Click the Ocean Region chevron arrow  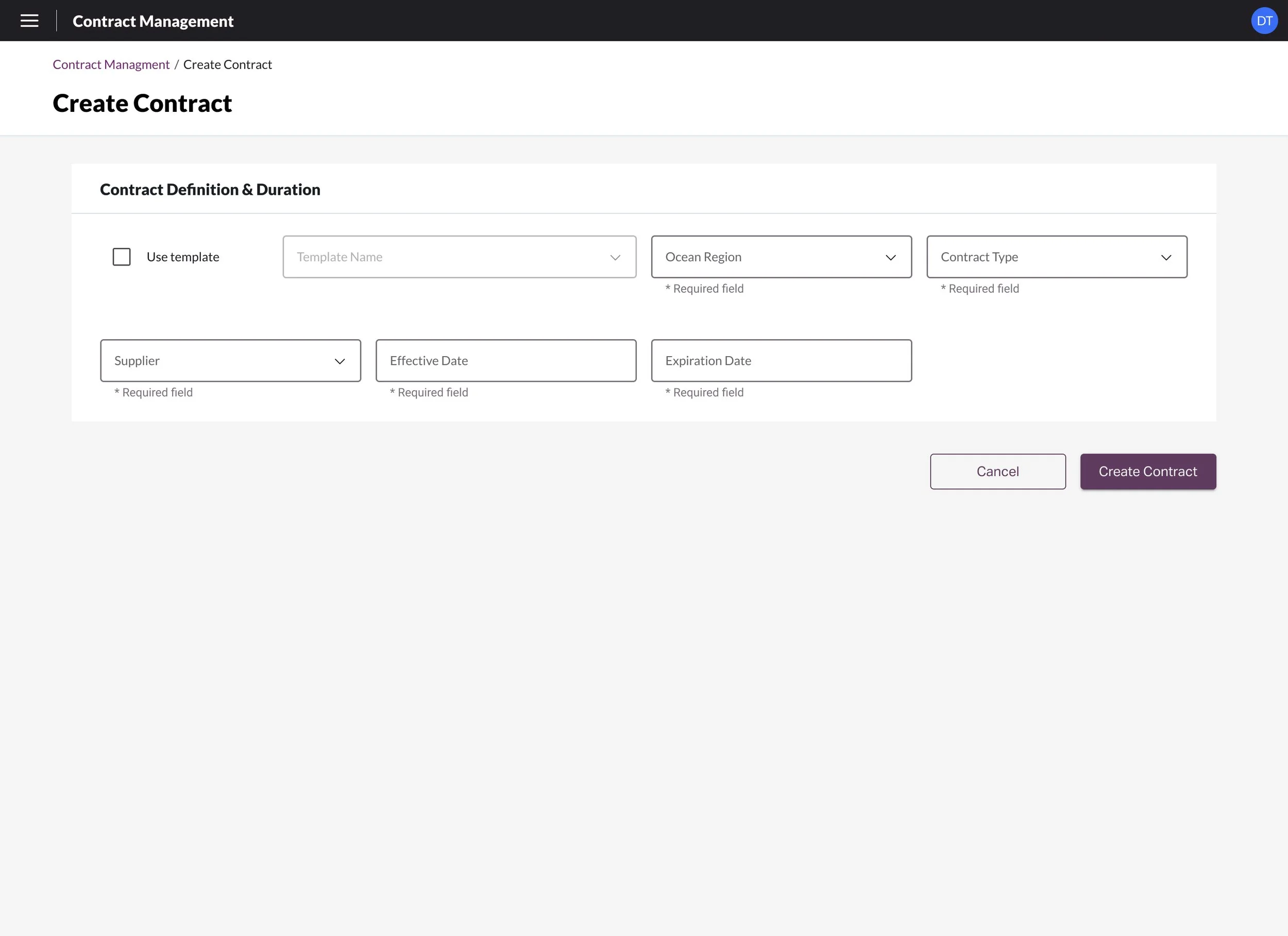[x=890, y=257]
